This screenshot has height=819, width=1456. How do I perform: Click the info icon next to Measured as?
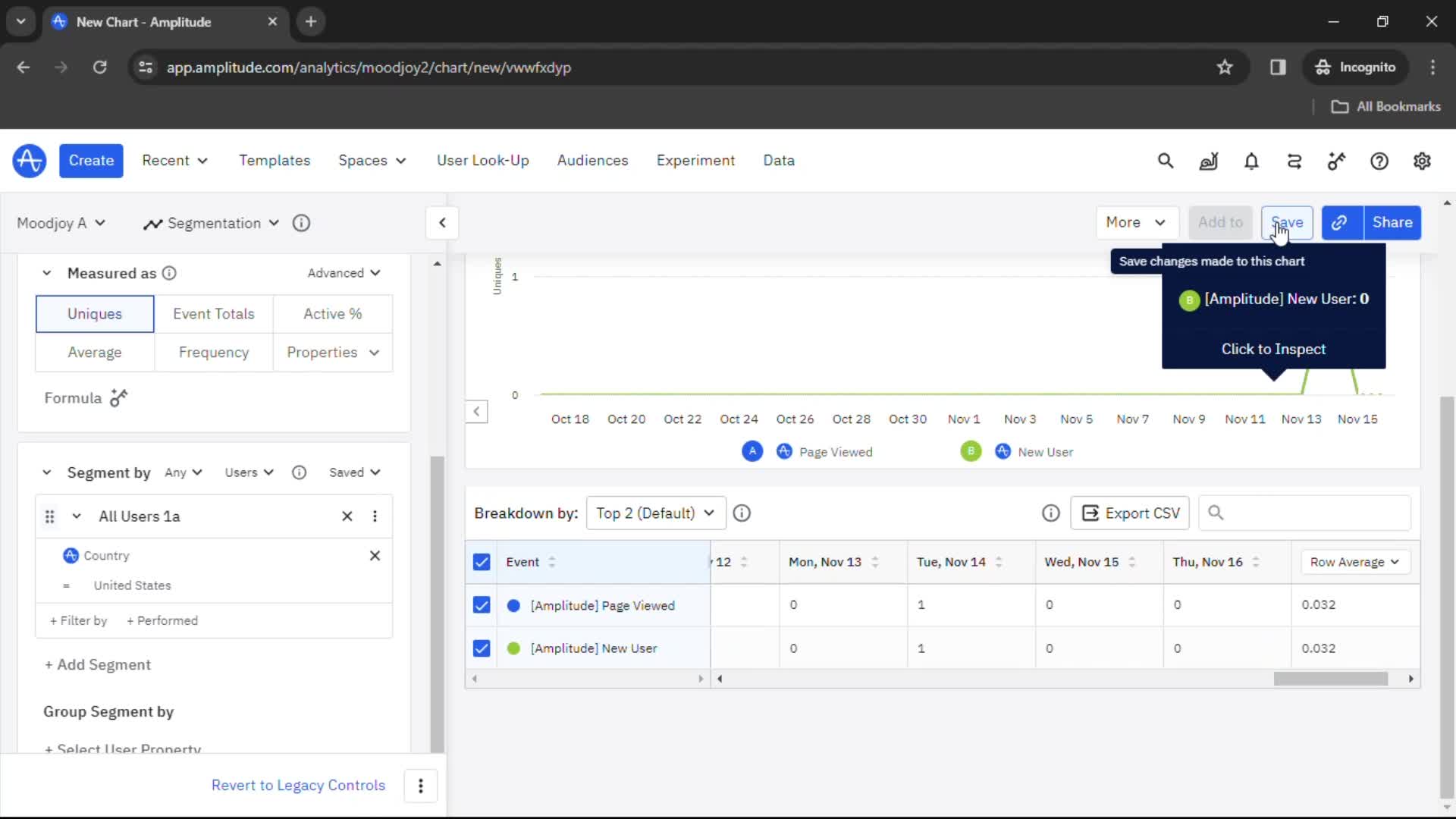click(169, 273)
